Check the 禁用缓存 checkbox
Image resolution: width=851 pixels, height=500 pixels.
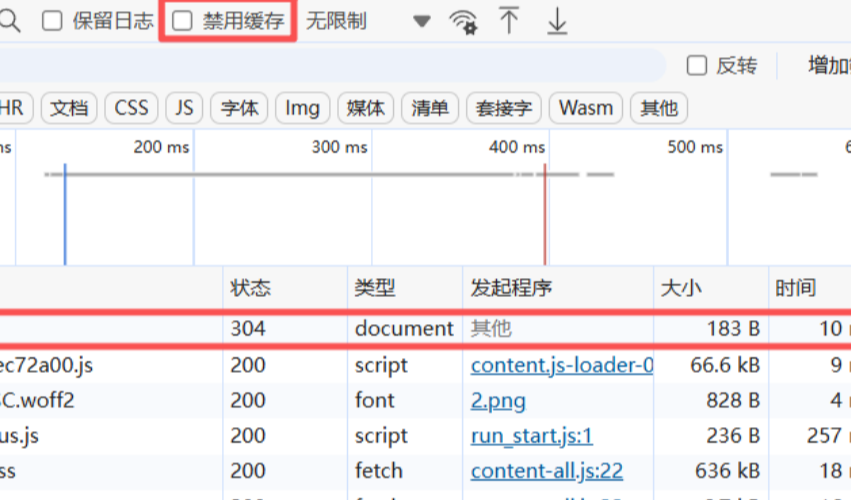tap(182, 21)
